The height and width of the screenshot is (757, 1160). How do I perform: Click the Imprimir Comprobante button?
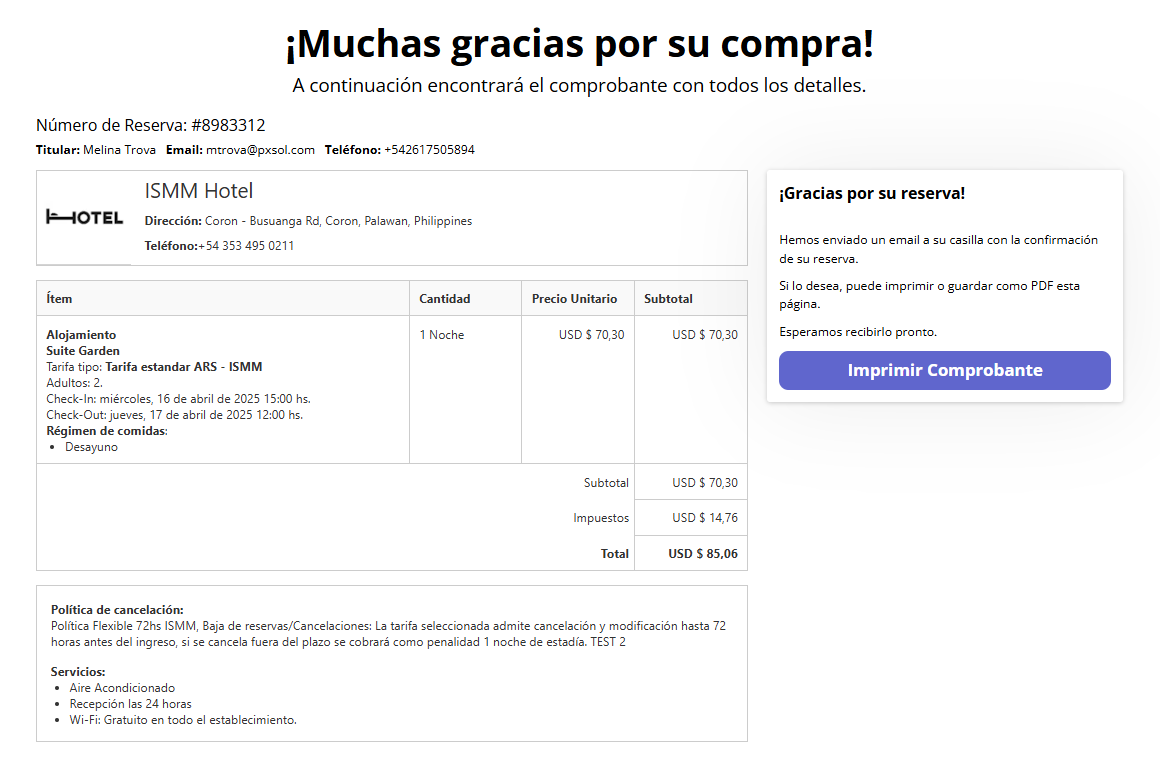pyautogui.click(x=944, y=370)
